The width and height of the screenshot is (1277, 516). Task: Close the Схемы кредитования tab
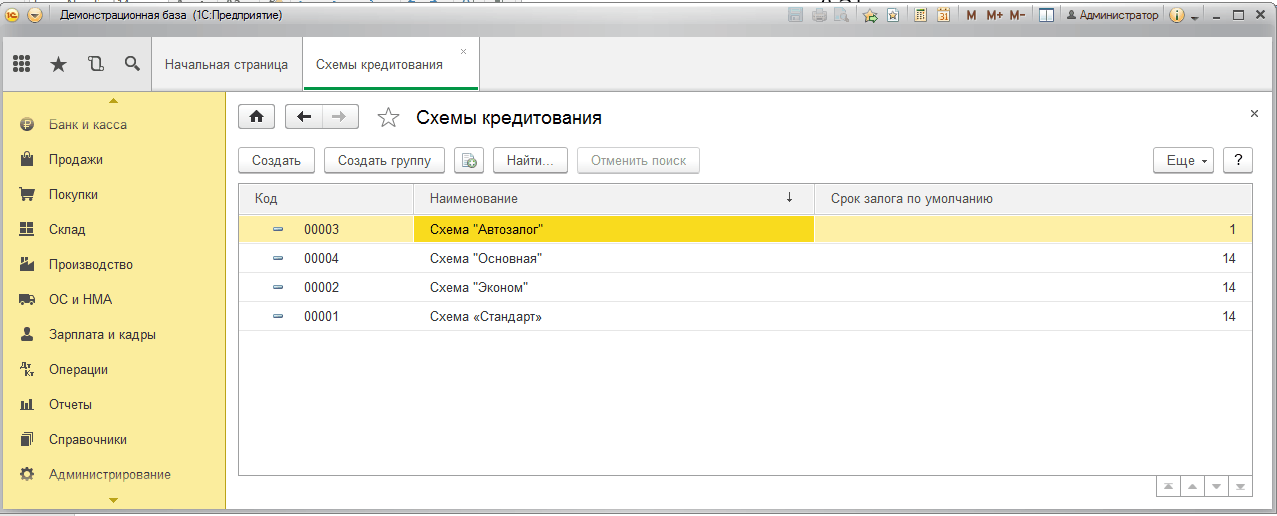(463, 51)
